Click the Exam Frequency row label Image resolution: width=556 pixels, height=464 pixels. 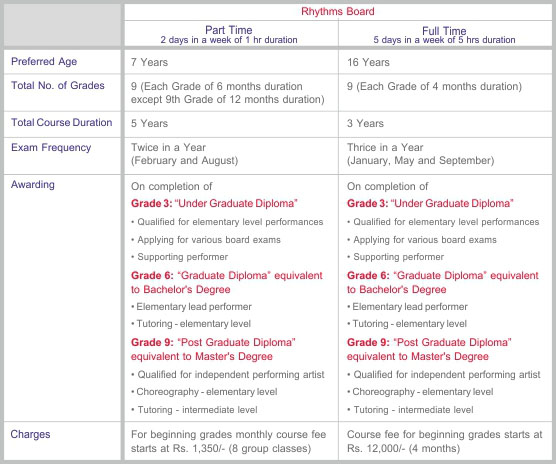click(51, 147)
